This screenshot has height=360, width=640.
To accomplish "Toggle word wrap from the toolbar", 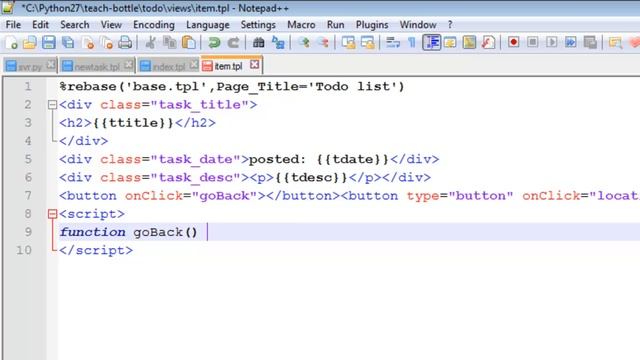I will point(393,42).
